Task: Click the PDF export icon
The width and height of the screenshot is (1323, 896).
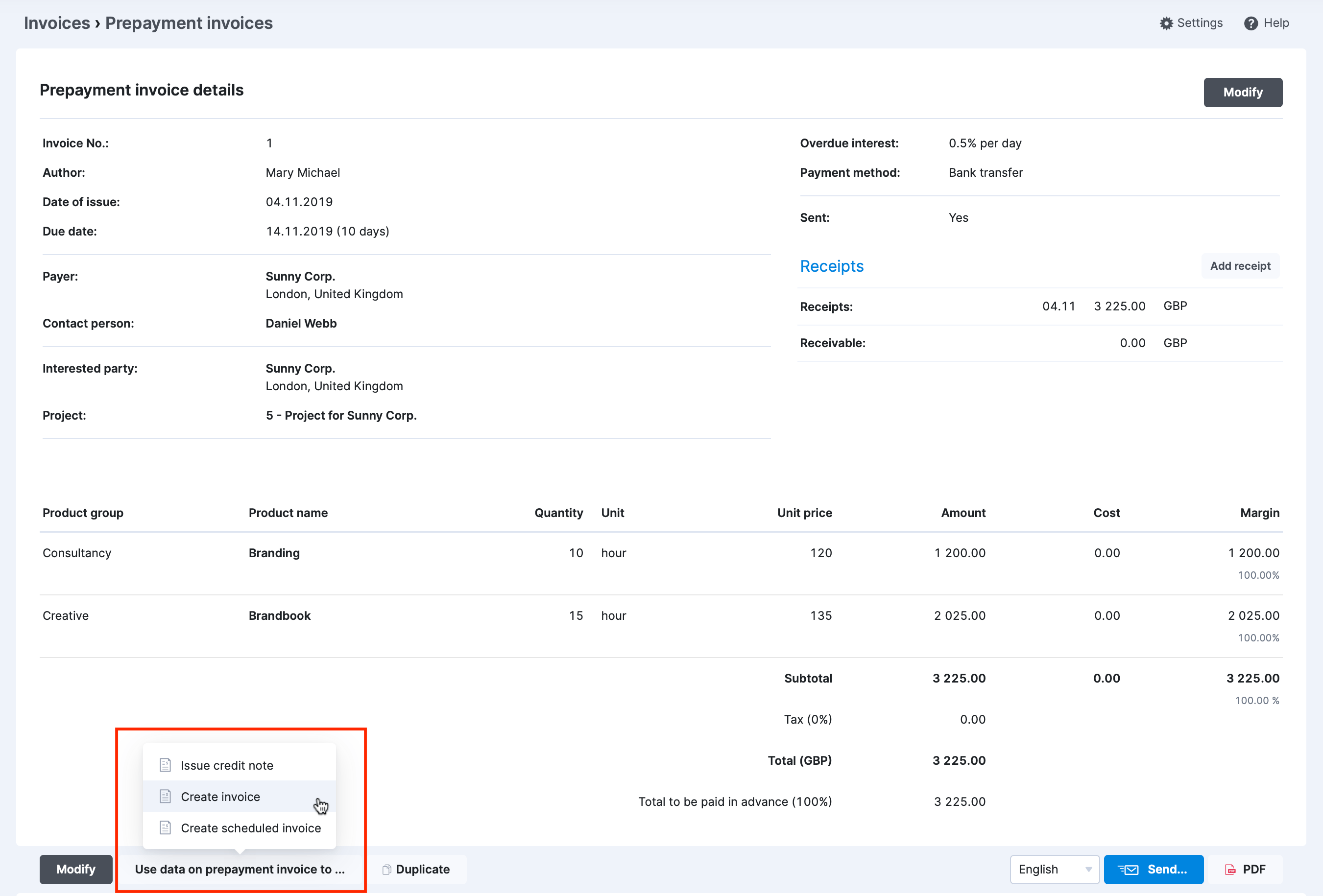Action: [x=1230, y=869]
